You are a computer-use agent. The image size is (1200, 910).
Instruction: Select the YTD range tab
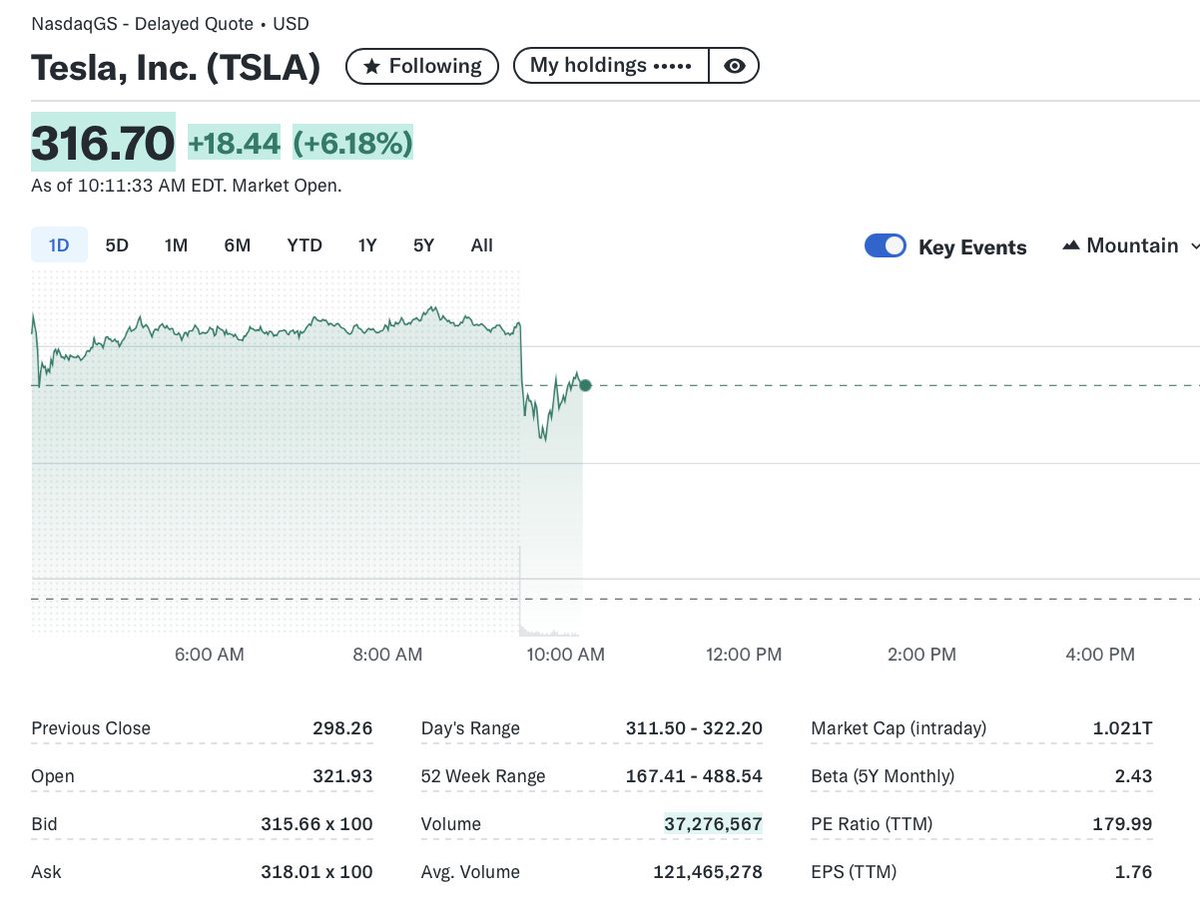(304, 245)
